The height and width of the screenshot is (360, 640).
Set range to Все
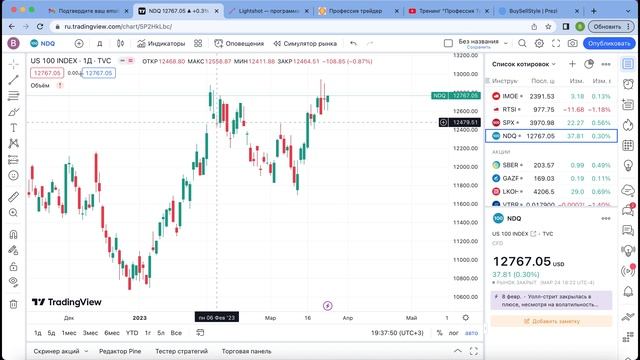pos(176,333)
